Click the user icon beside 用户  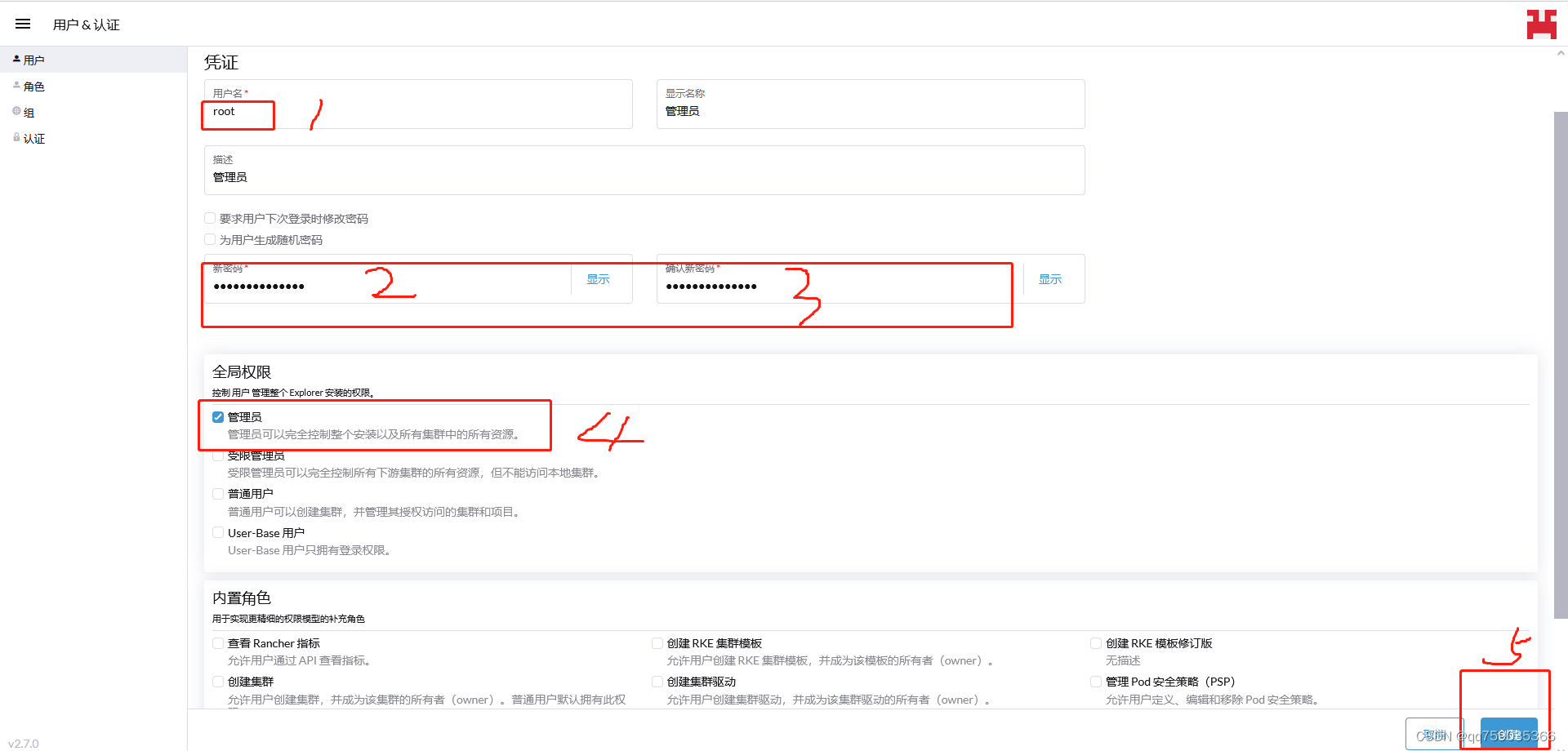(x=16, y=59)
